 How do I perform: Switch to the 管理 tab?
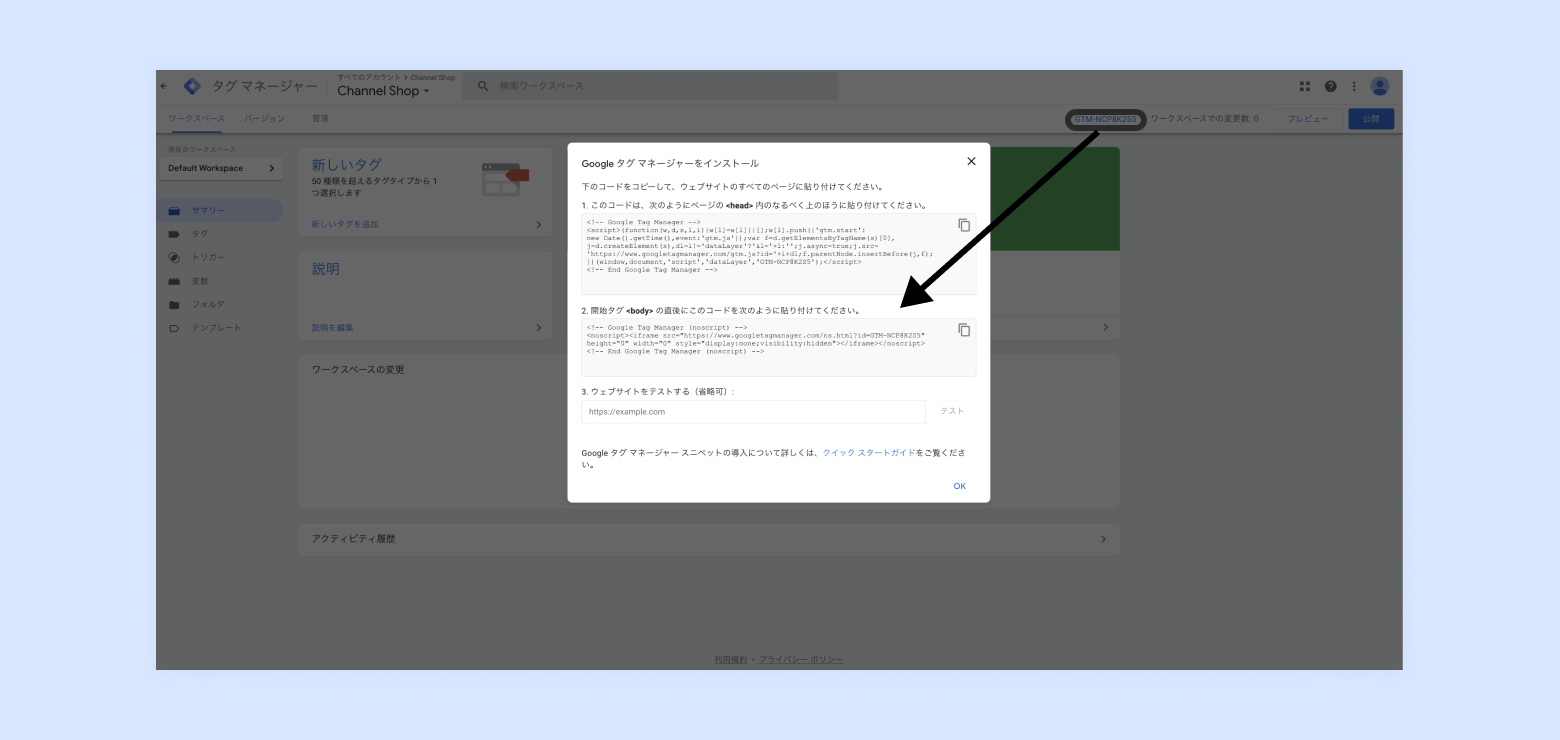click(320, 119)
